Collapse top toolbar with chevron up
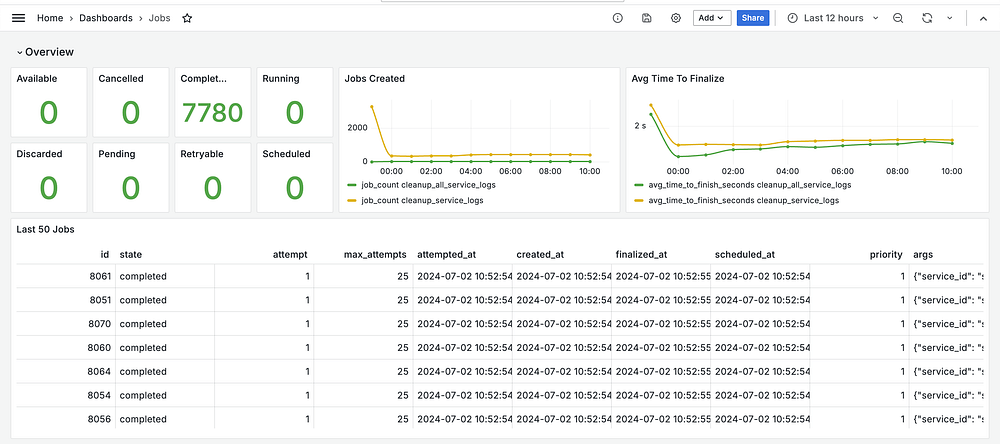 982,18
